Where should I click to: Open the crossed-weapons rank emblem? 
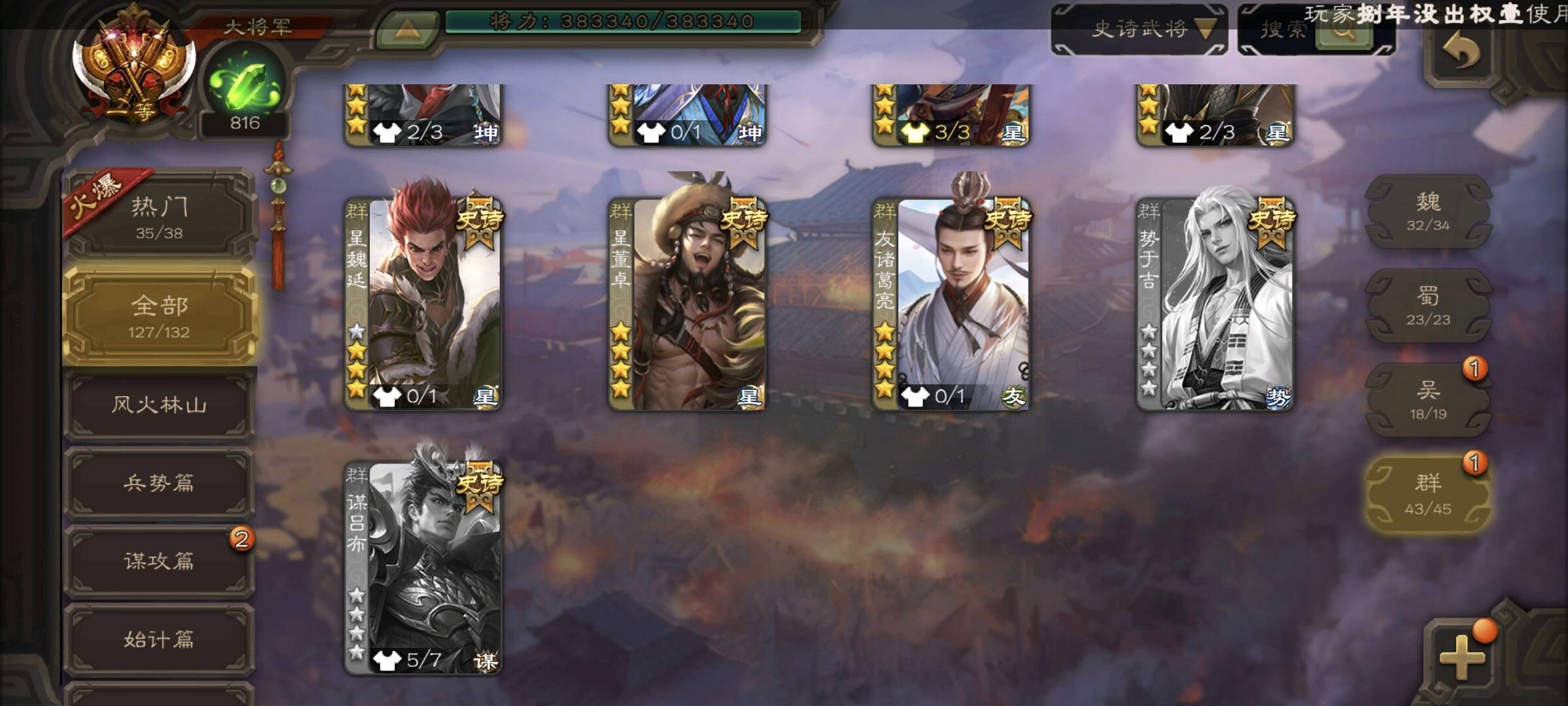click(134, 65)
